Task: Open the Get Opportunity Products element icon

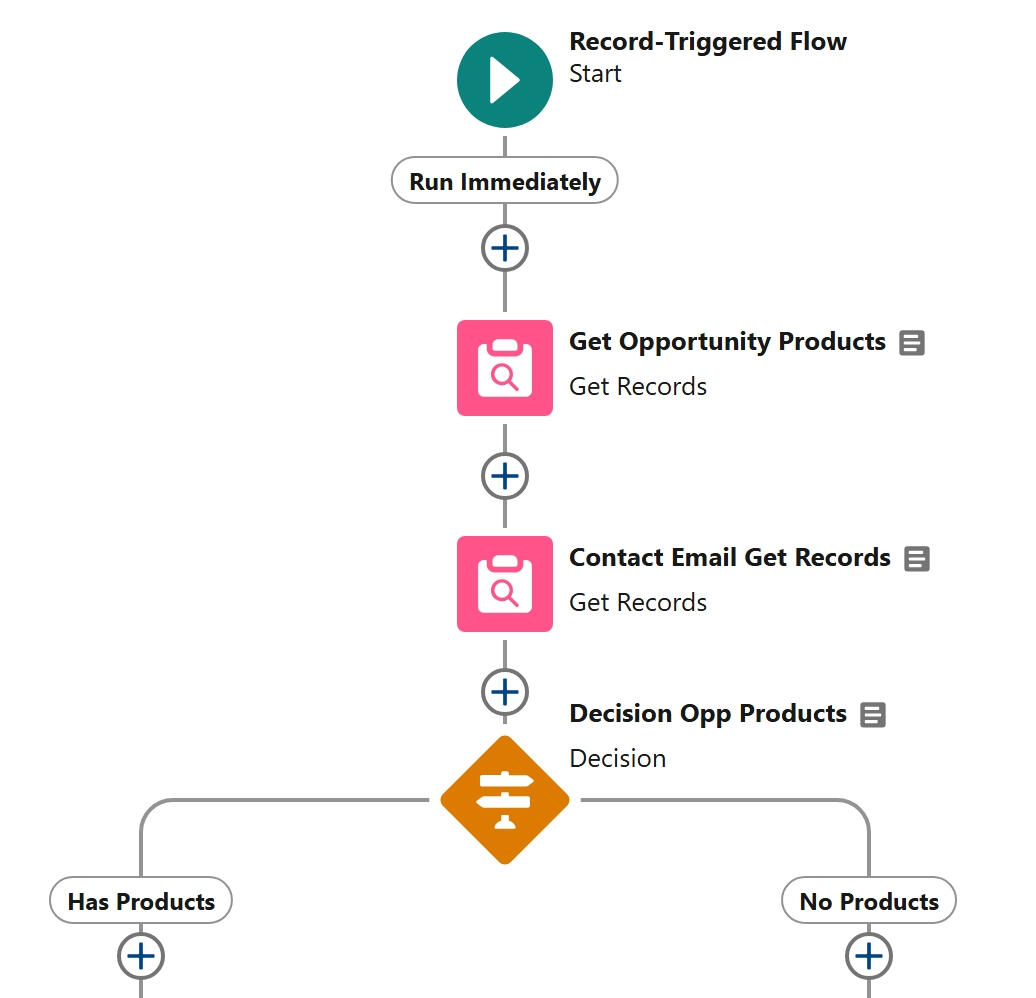Action: point(504,368)
